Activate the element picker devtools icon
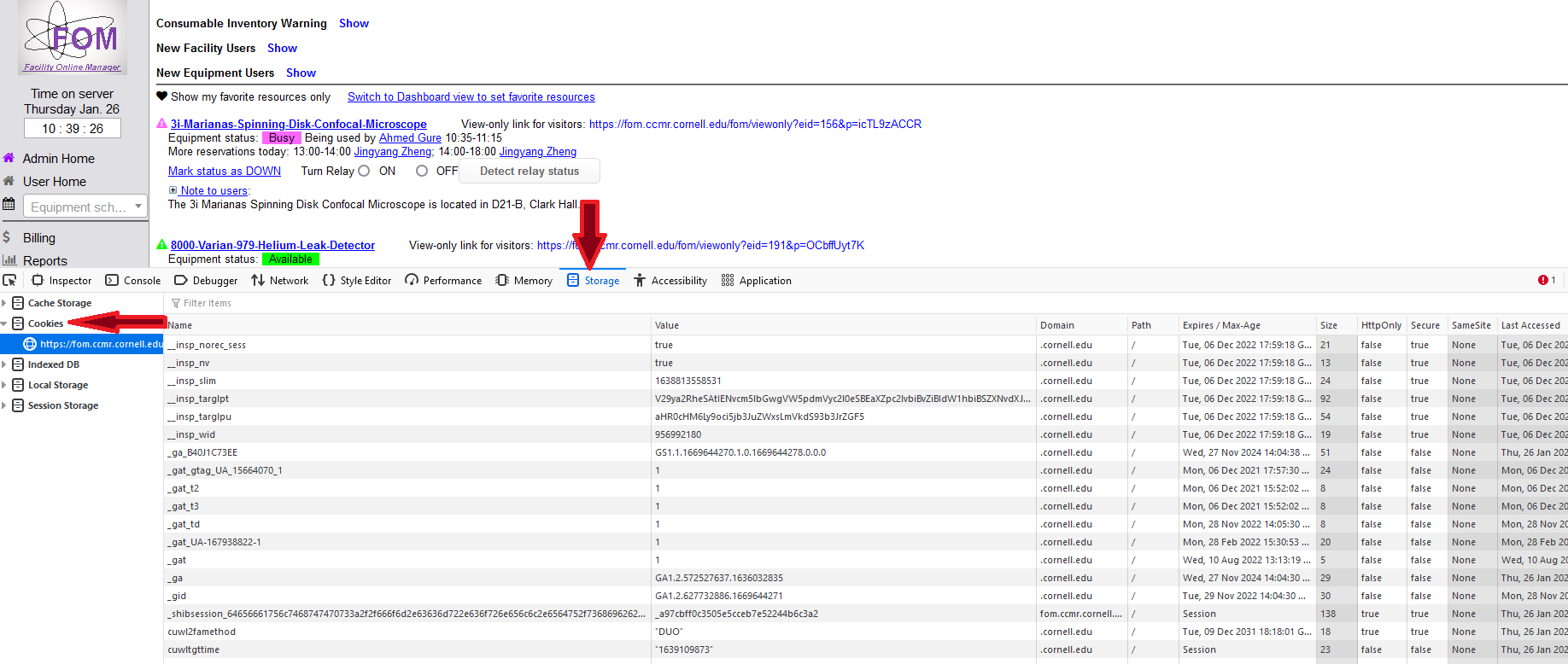The width and height of the screenshot is (1568, 664). coord(9,280)
